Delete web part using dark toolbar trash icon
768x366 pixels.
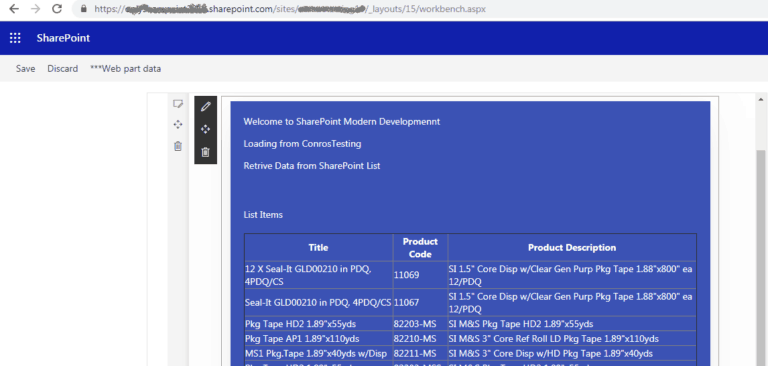(x=206, y=152)
